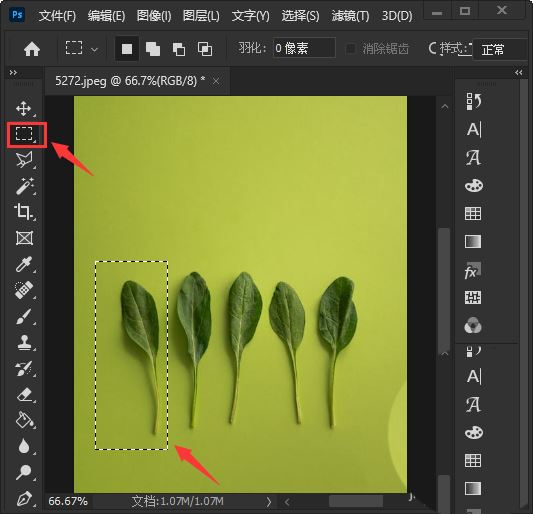533x514 pixels.
Task: Select the Crop tool
Action: [24, 212]
